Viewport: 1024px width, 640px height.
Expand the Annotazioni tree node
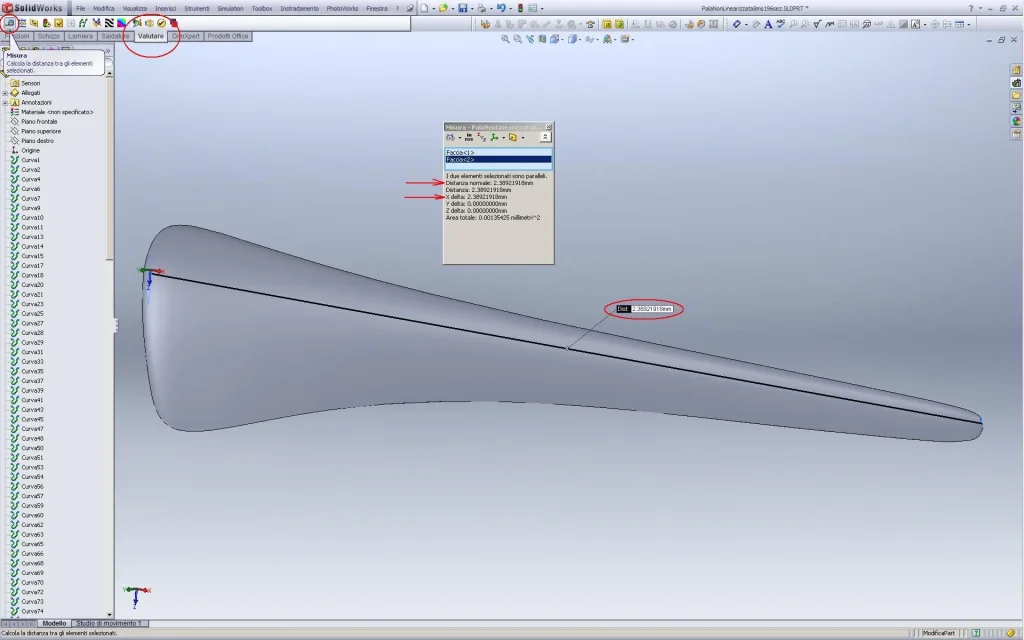point(5,102)
